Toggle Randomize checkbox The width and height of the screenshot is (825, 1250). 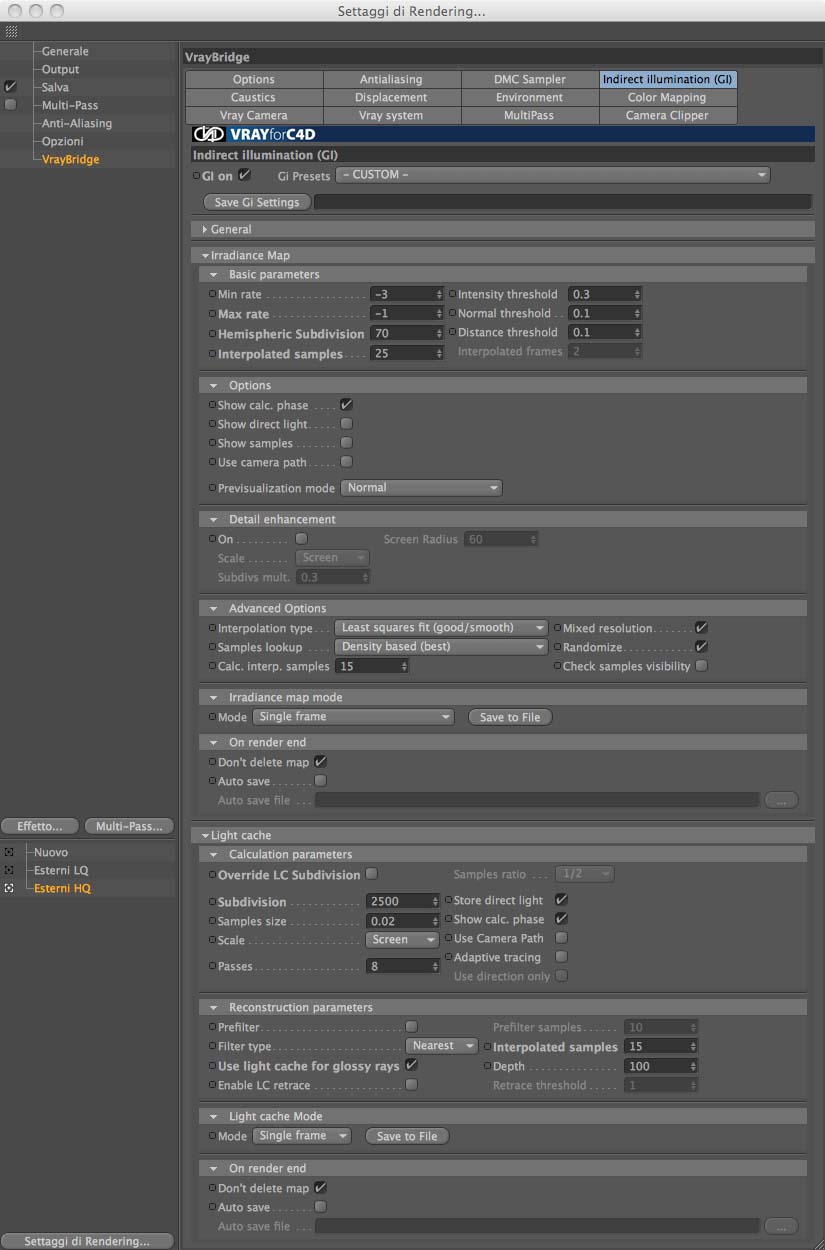(x=701, y=647)
